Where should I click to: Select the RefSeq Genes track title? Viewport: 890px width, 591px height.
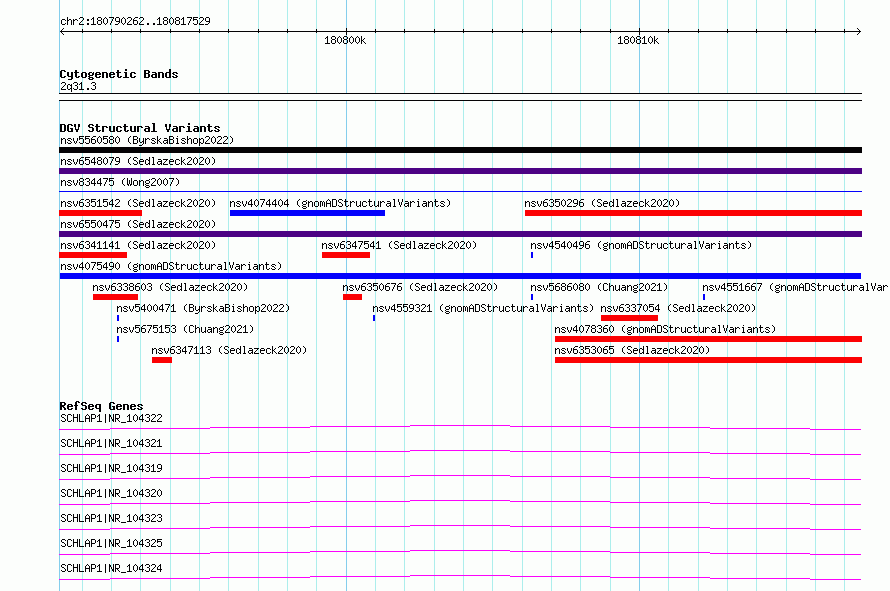(x=102, y=406)
